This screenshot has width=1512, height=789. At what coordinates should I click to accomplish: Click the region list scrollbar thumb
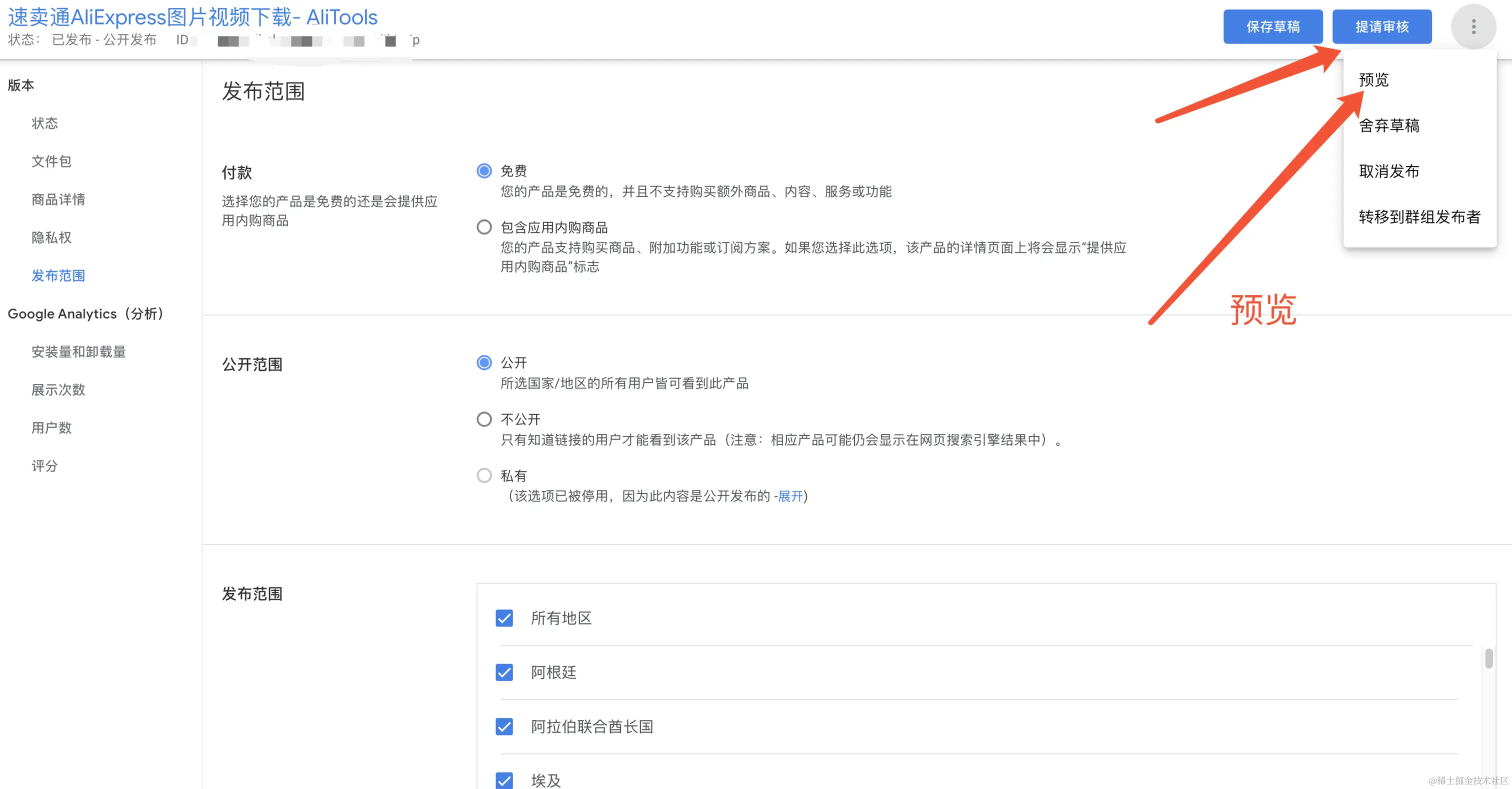1488,658
